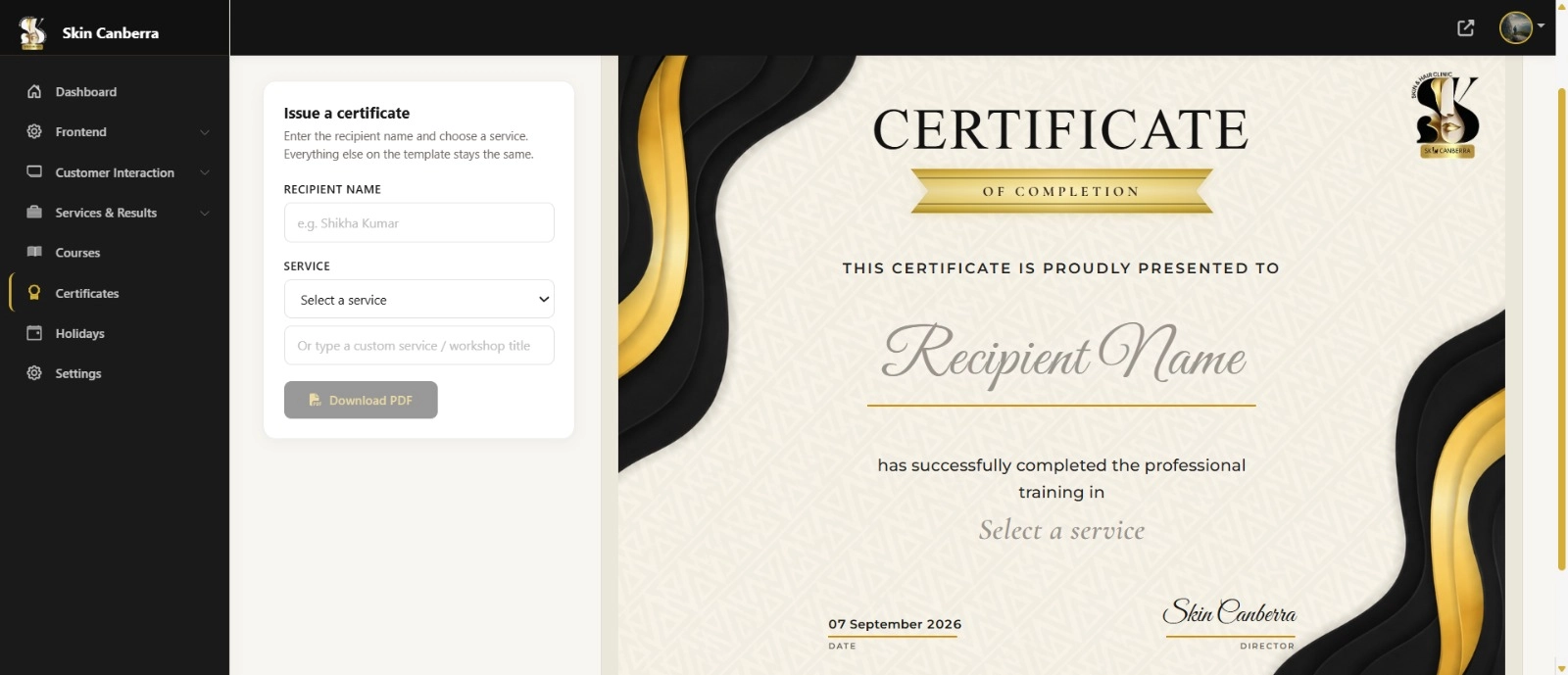Click the 'RECIPIENT NAME' label
The image size is (1568, 675).
332,189
